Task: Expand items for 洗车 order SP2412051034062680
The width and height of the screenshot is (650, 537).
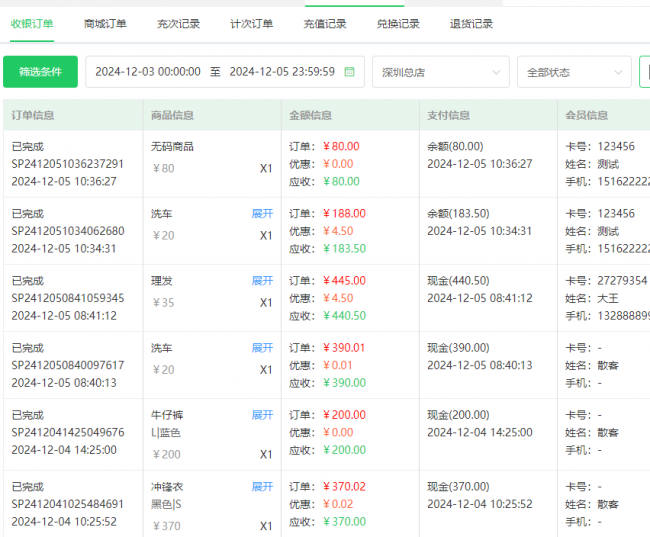Action: point(262,214)
